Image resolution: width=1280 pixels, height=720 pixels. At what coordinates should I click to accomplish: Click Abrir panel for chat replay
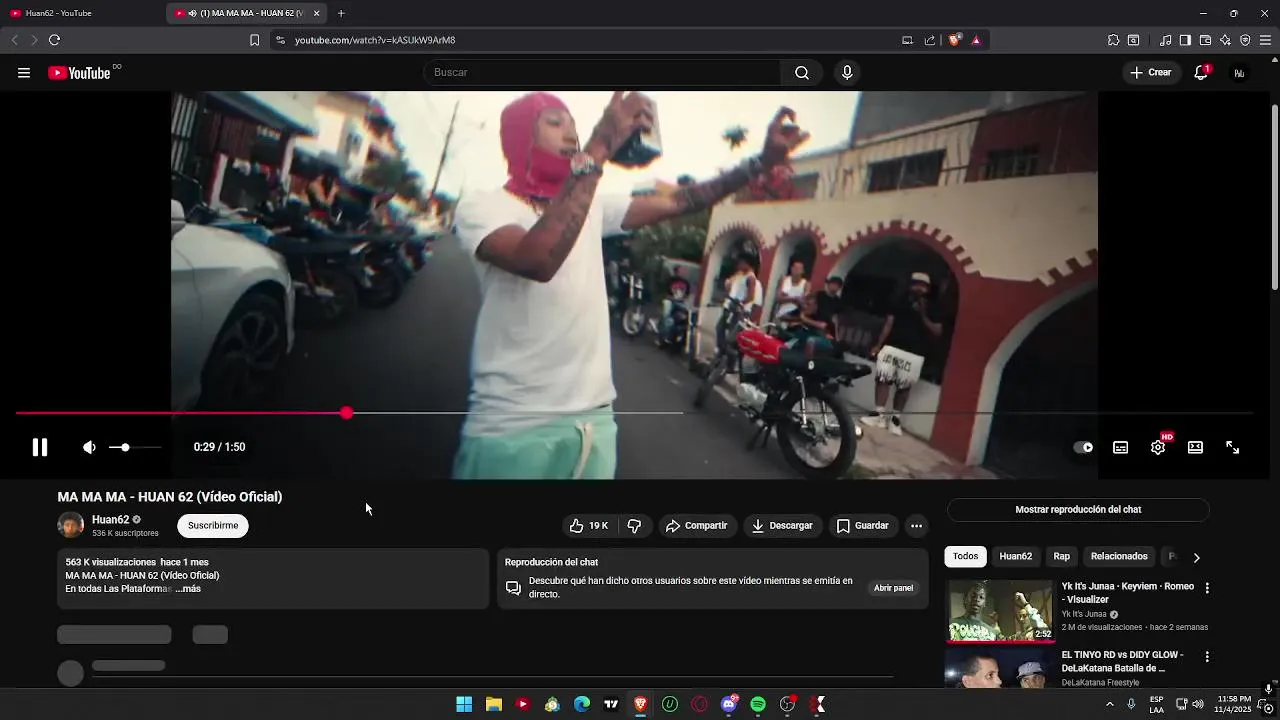pyautogui.click(x=893, y=588)
